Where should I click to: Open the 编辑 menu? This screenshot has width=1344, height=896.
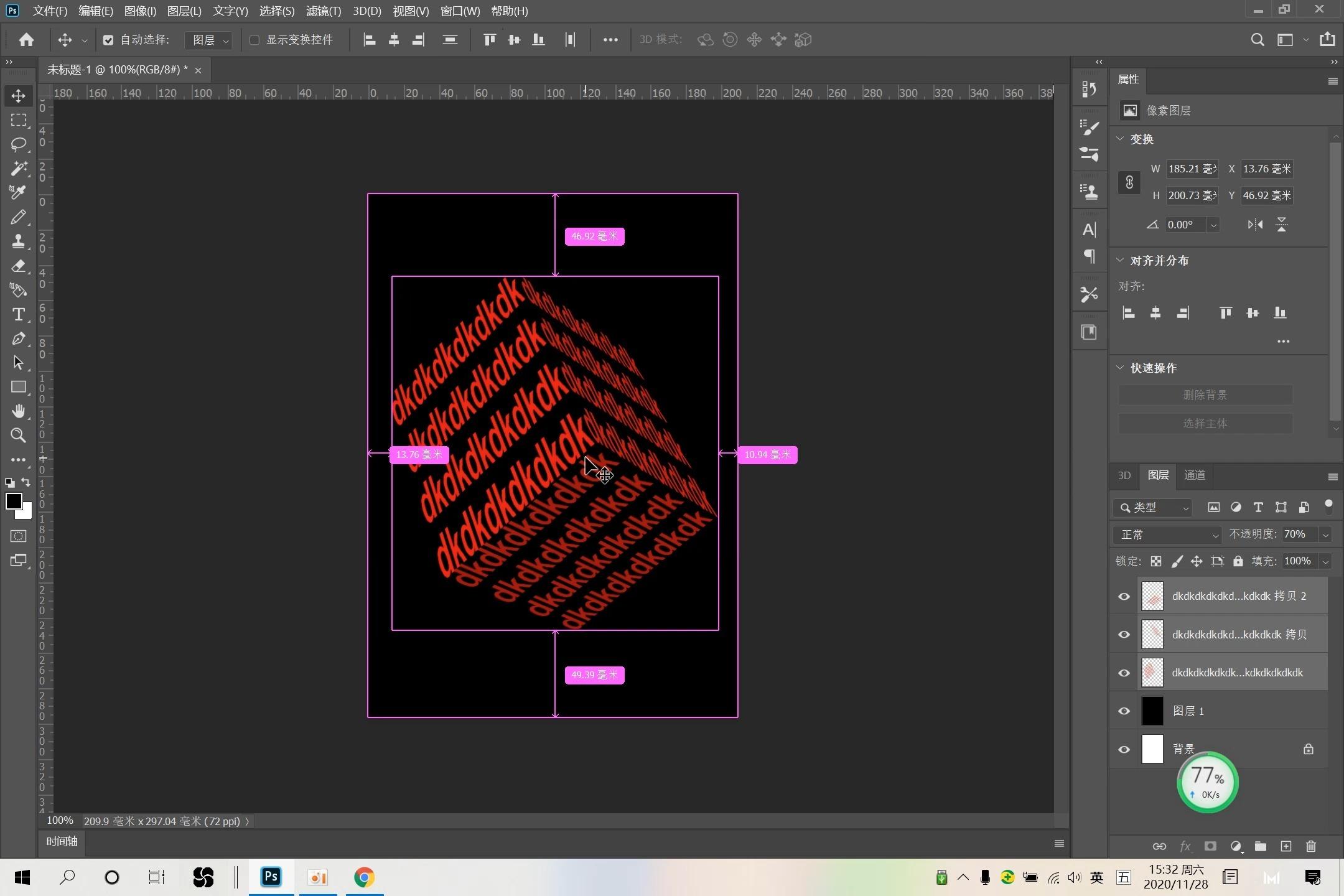tap(95, 11)
